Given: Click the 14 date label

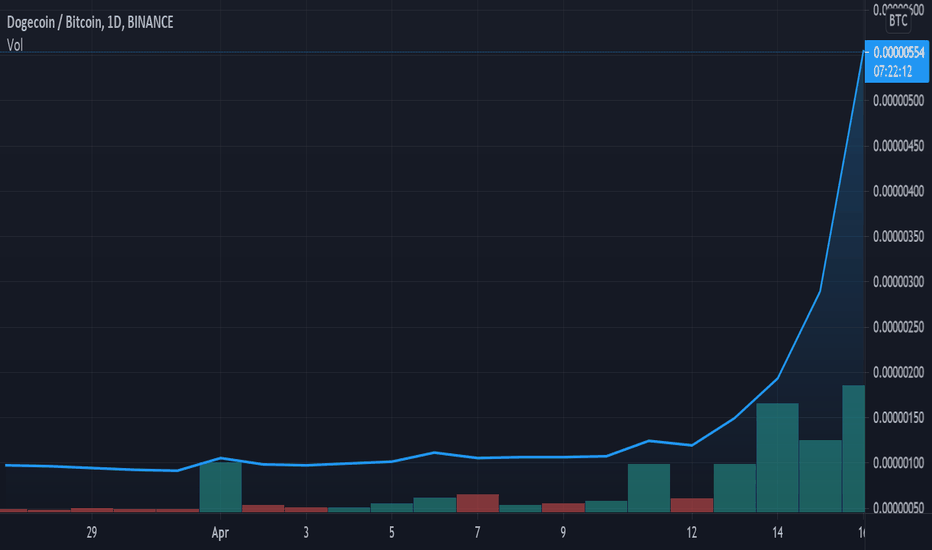Looking at the screenshot, I should tap(777, 532).
